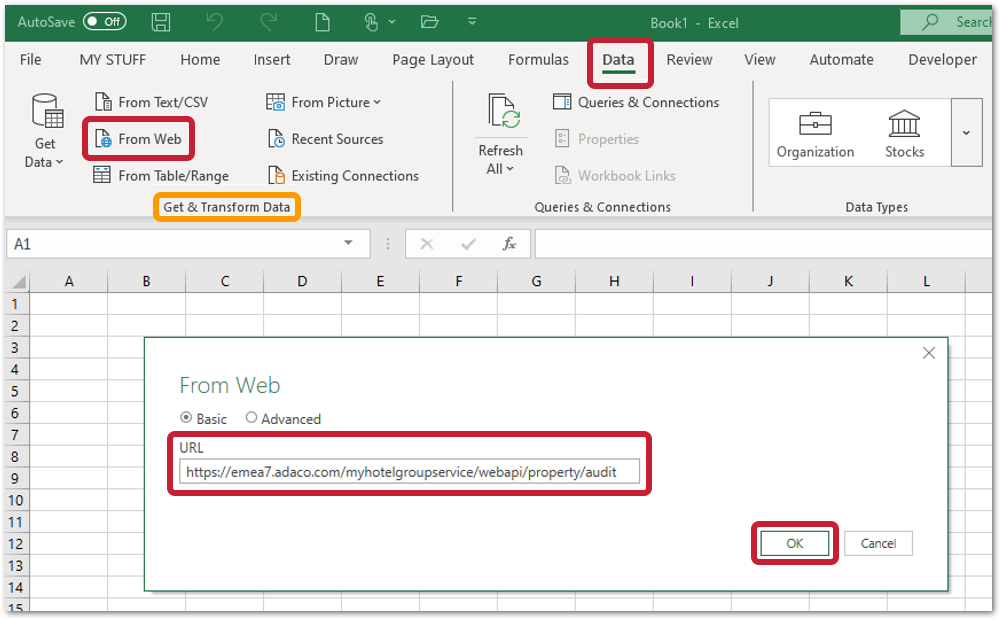Customize Quick Access Toolbar dropdown

[472, 22]
